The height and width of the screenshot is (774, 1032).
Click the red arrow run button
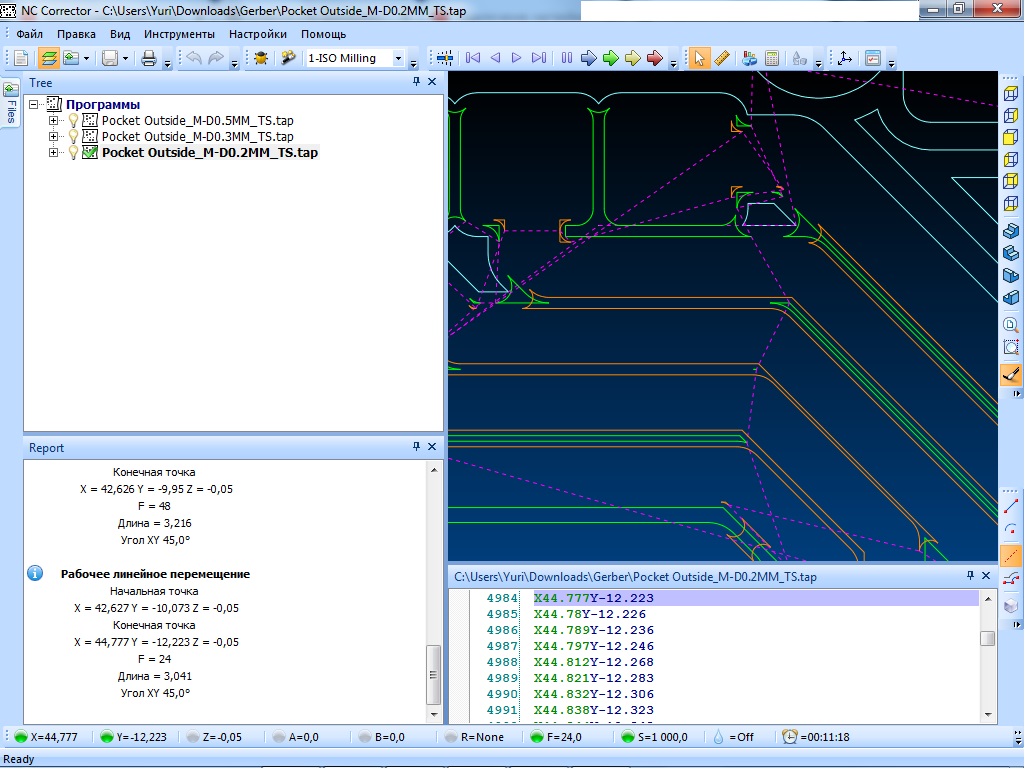tap(655, 58)
